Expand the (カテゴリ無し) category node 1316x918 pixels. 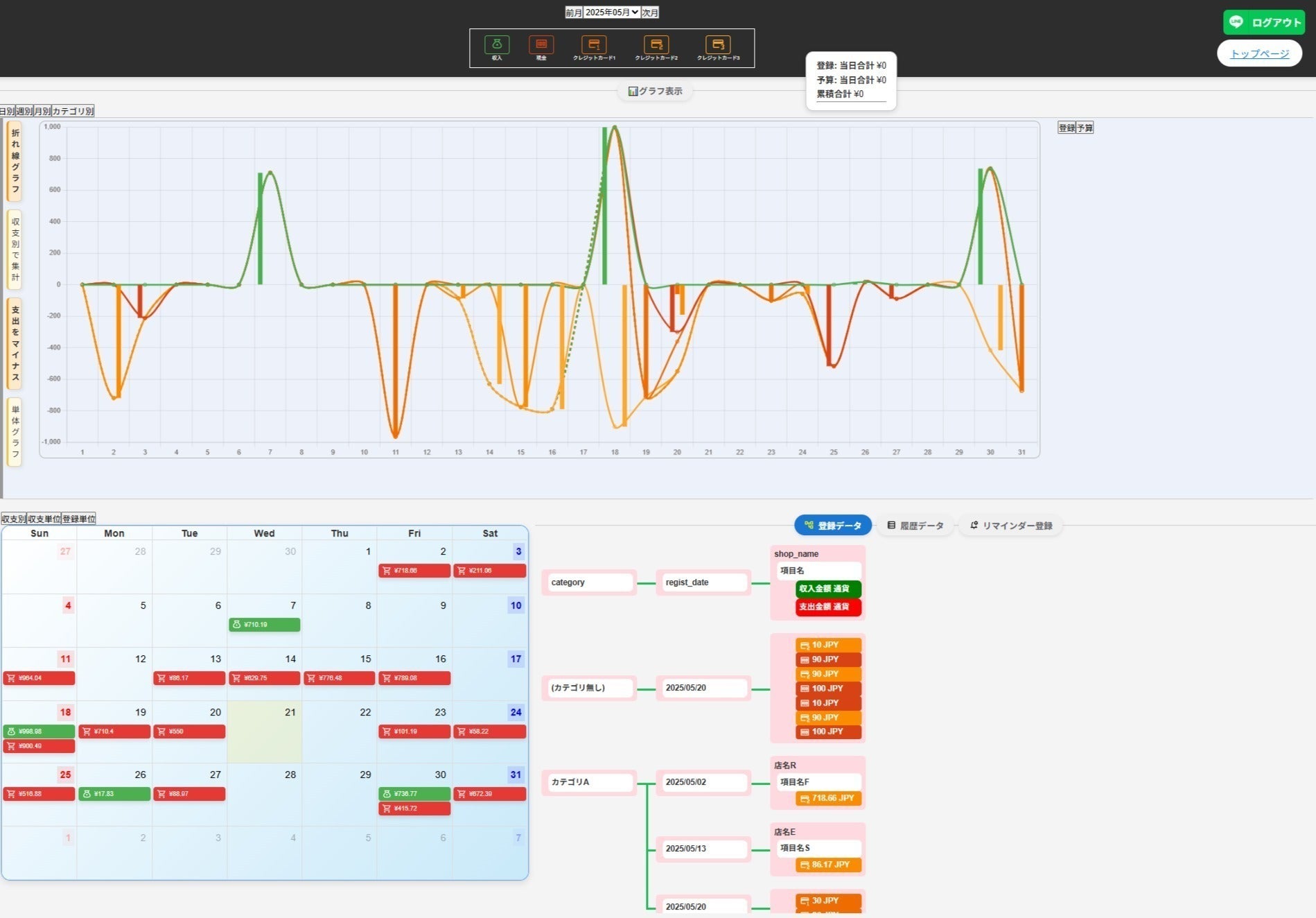pyautogui.click(x=589, y=688)
